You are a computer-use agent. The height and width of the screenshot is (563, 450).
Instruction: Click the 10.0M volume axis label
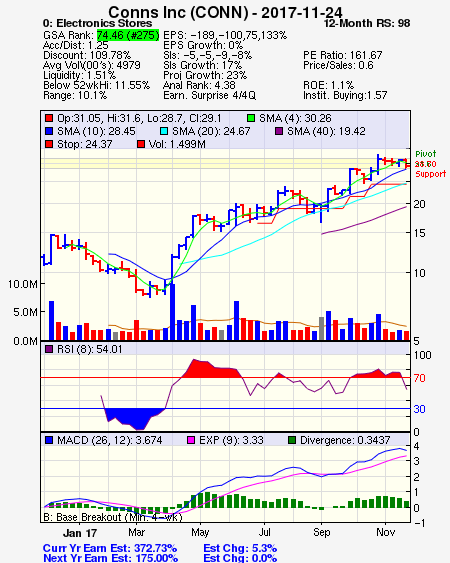(23, 284)
